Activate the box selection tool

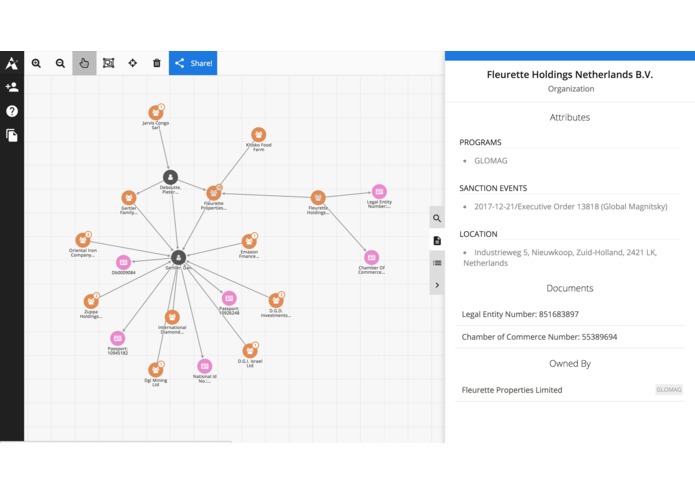pyautogui.click(x=109, y=63)
